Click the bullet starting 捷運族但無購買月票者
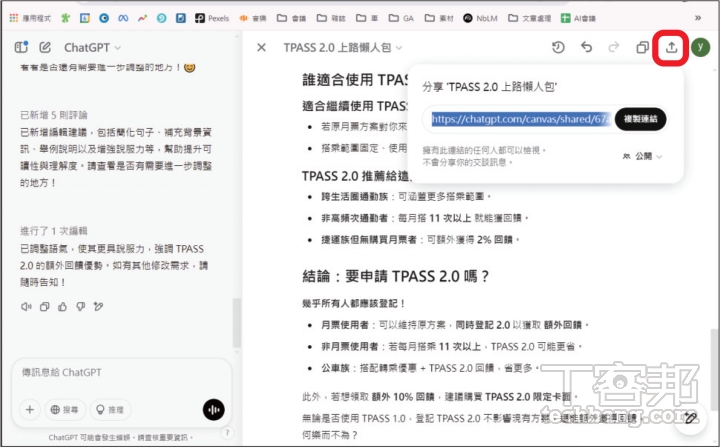Screen dimensions: 720x448 pyautogui.click(x=421, y=240)
